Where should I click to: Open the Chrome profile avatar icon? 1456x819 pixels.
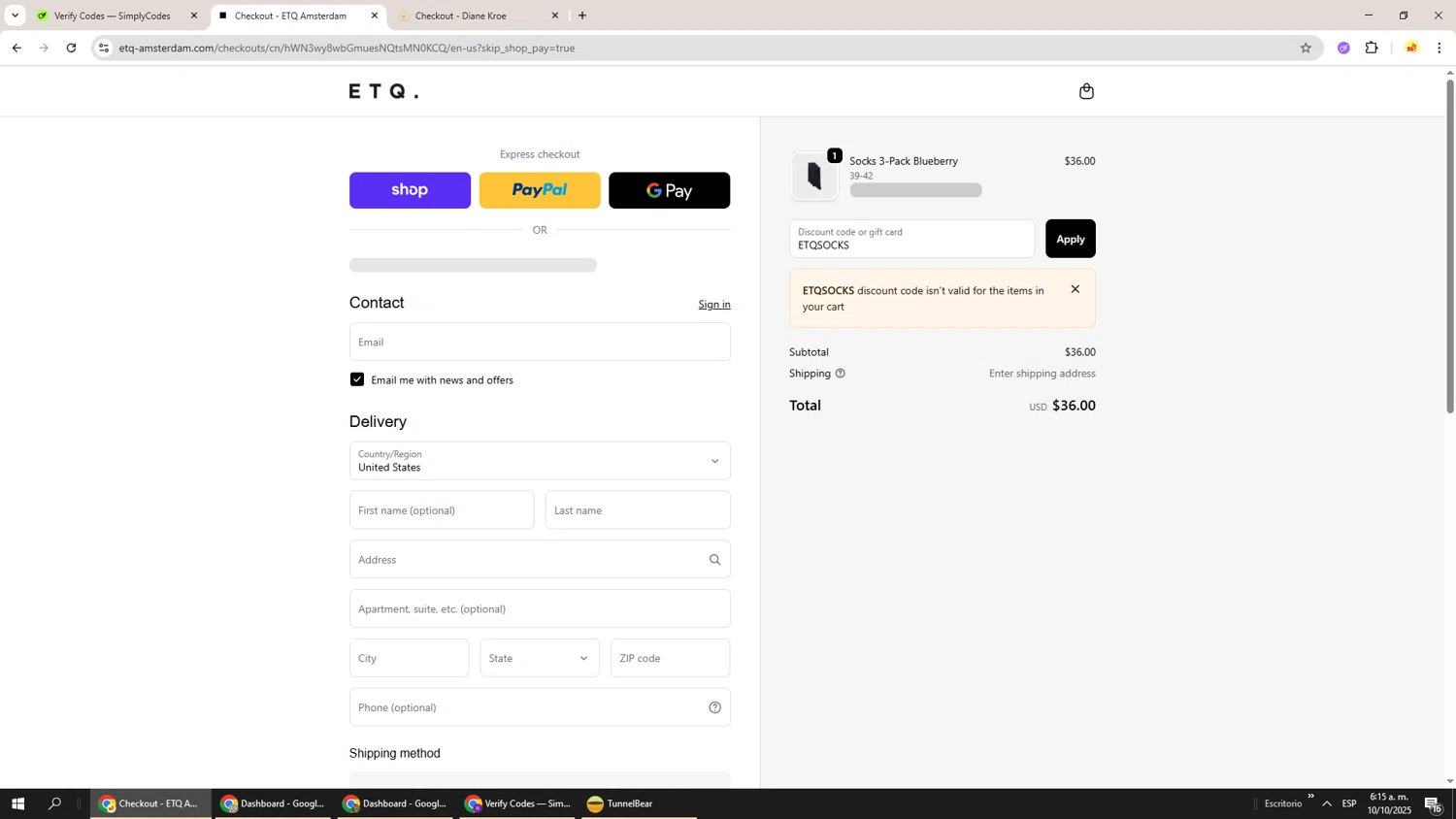1411,48
